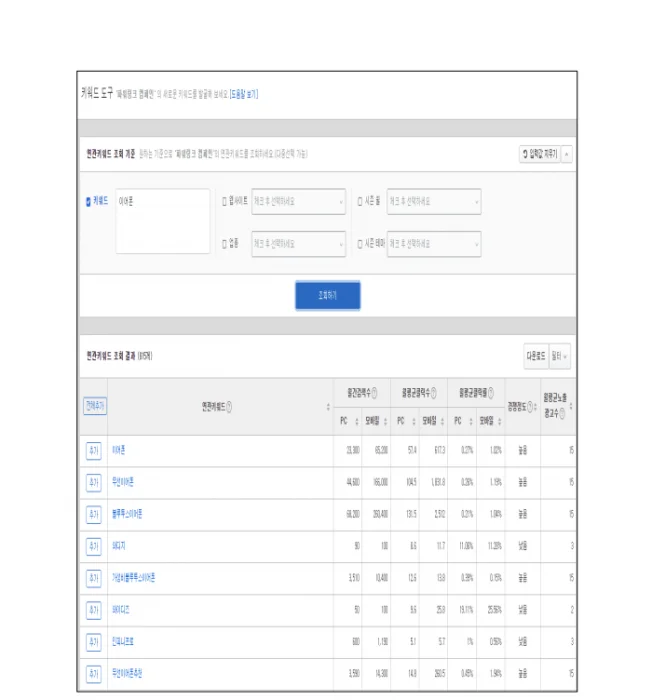This screenshot has width=652, height=700.
Task: Add the seventh row's keyword with 추가
Action: coord(94,642)
